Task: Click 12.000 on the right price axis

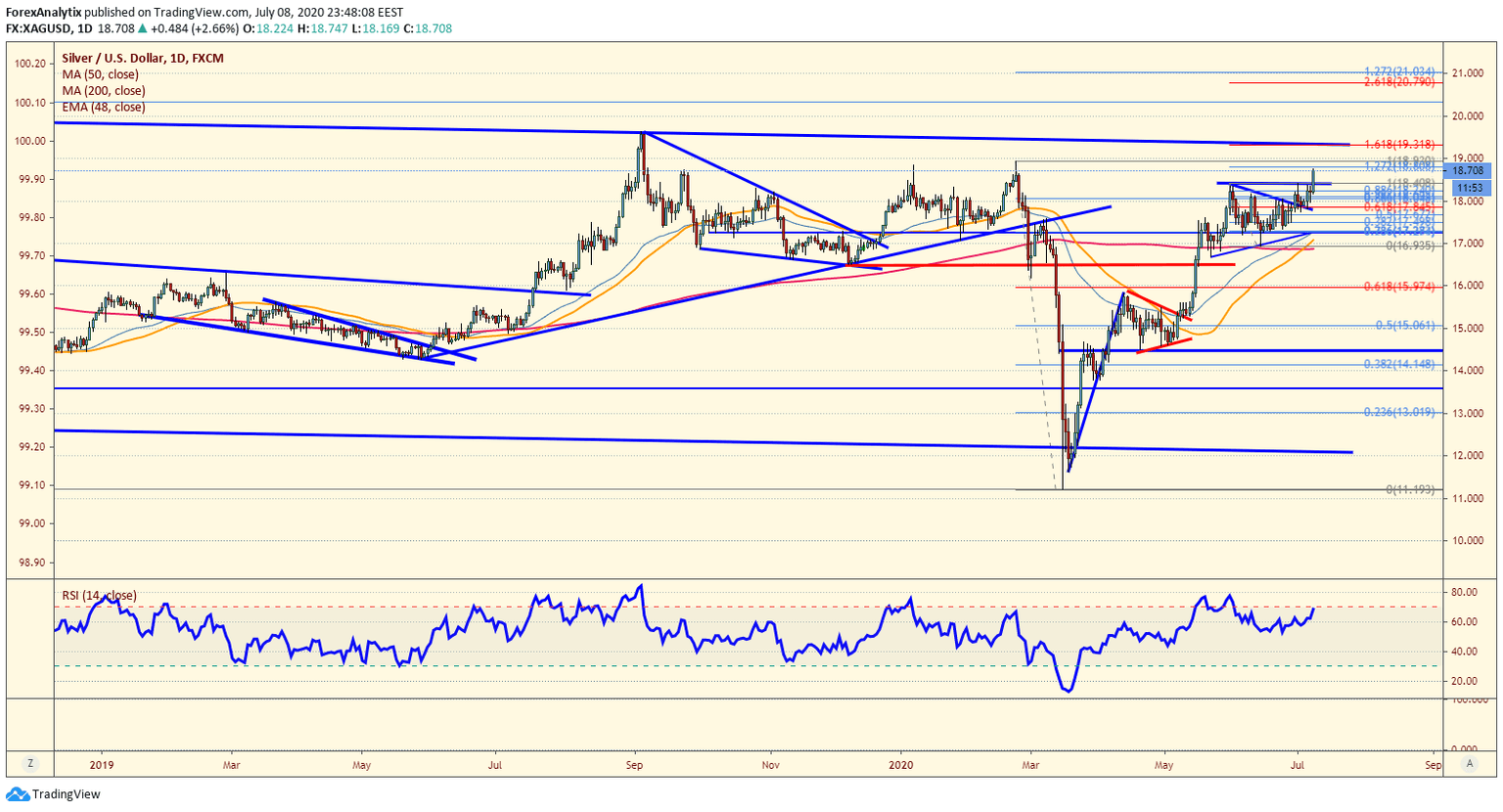Action: point(1468,456)
